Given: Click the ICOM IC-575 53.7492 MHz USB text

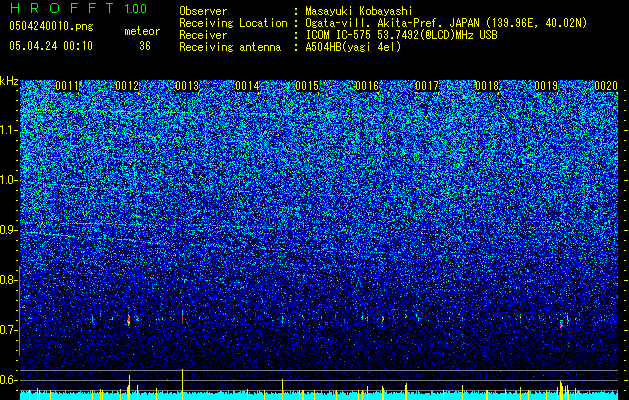Looking at the screenshot, I should [x=401, y=35].
